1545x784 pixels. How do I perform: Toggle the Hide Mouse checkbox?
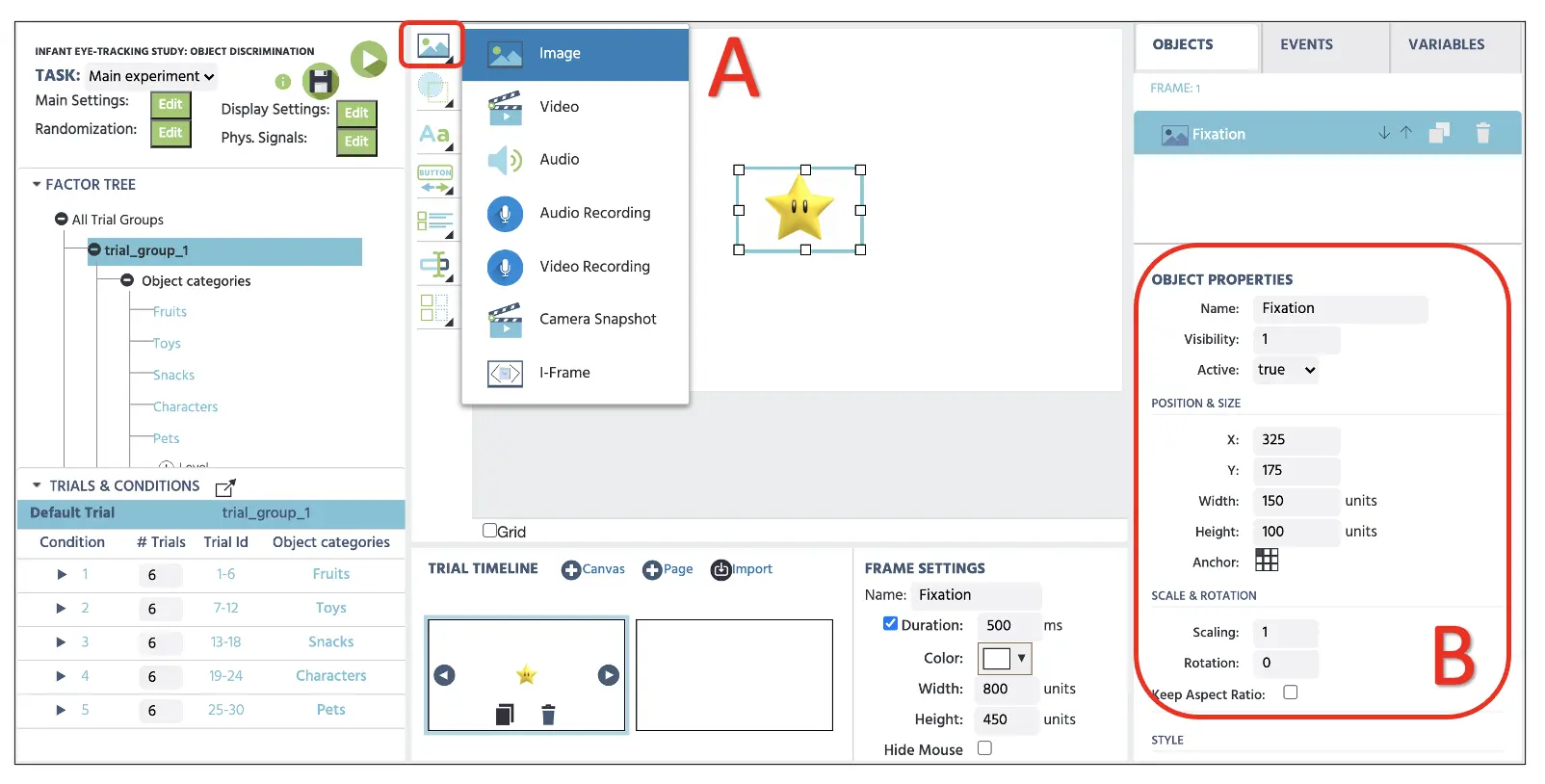[x=984, y=748]
